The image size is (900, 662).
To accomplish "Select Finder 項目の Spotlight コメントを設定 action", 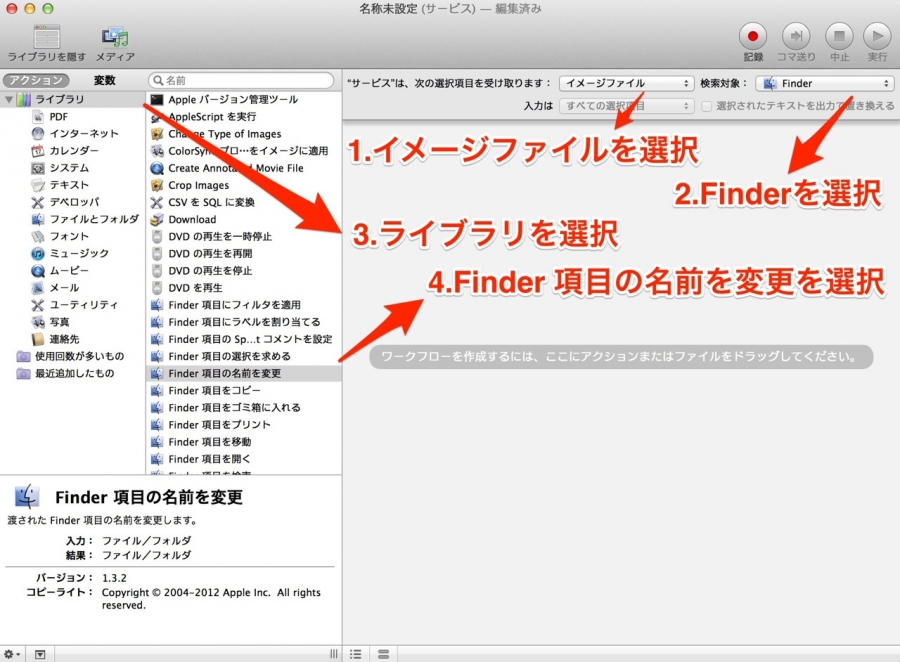I will coord(244,339).
